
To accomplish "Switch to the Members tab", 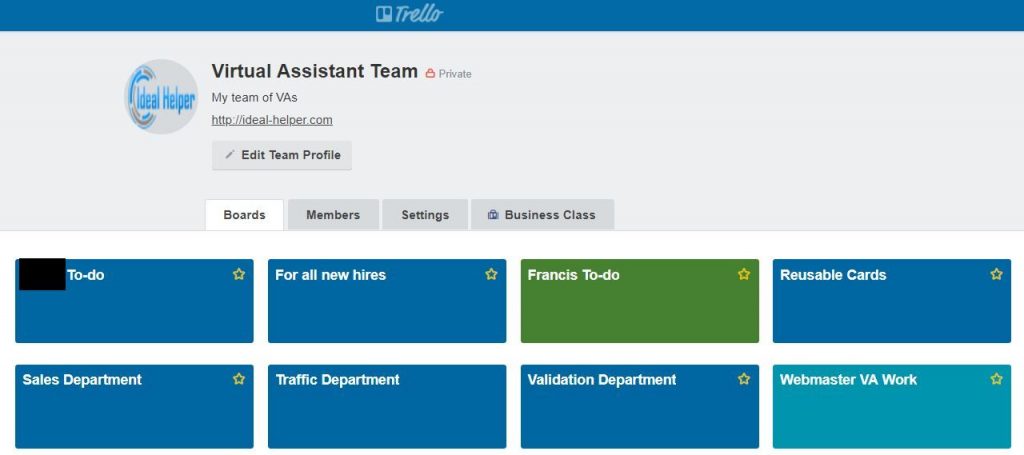I will (x=333, y=215).
